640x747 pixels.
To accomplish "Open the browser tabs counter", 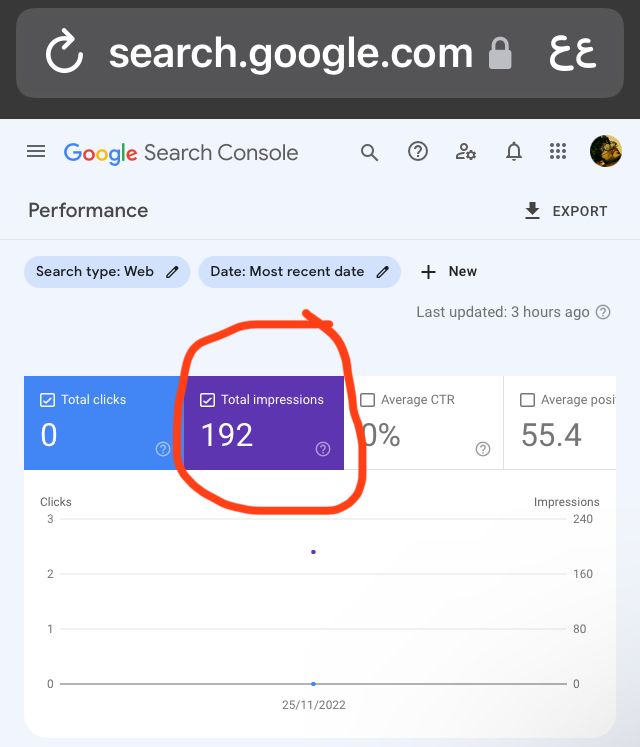I will tap(573, 54).
